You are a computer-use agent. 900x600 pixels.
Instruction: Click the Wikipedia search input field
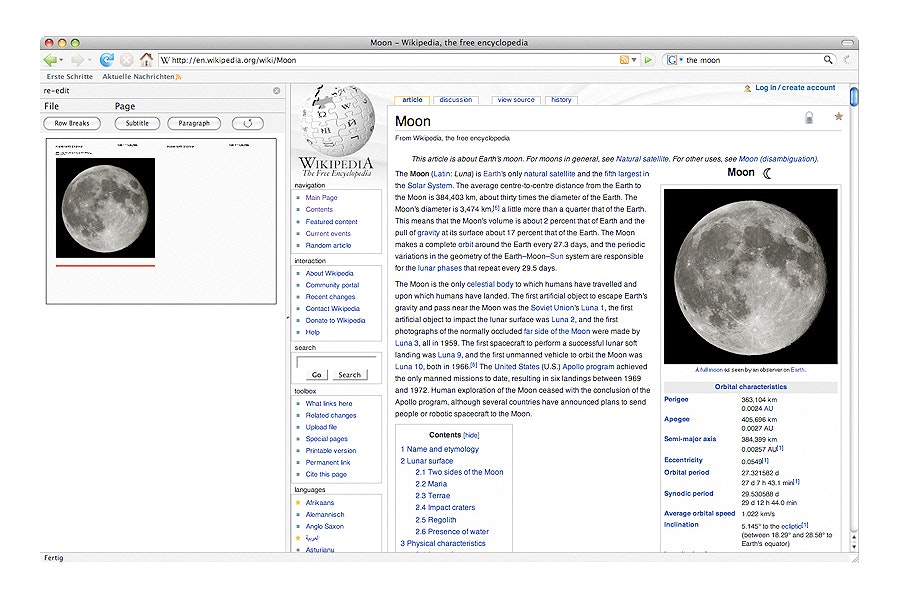click(x=336, y=361)
